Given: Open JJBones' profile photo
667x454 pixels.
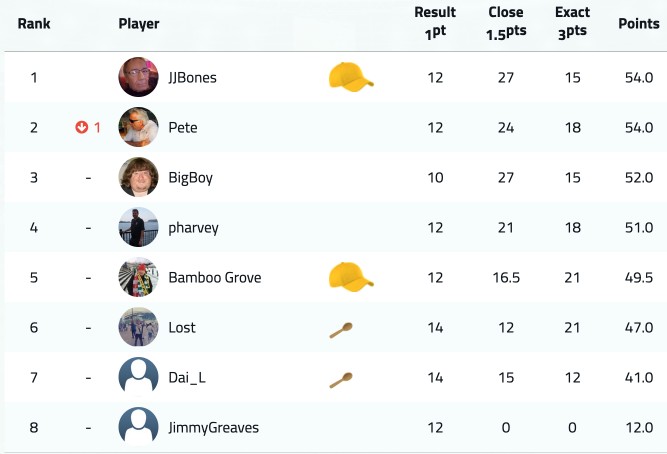Looking at the screenshot, I should tap(138, 77).
